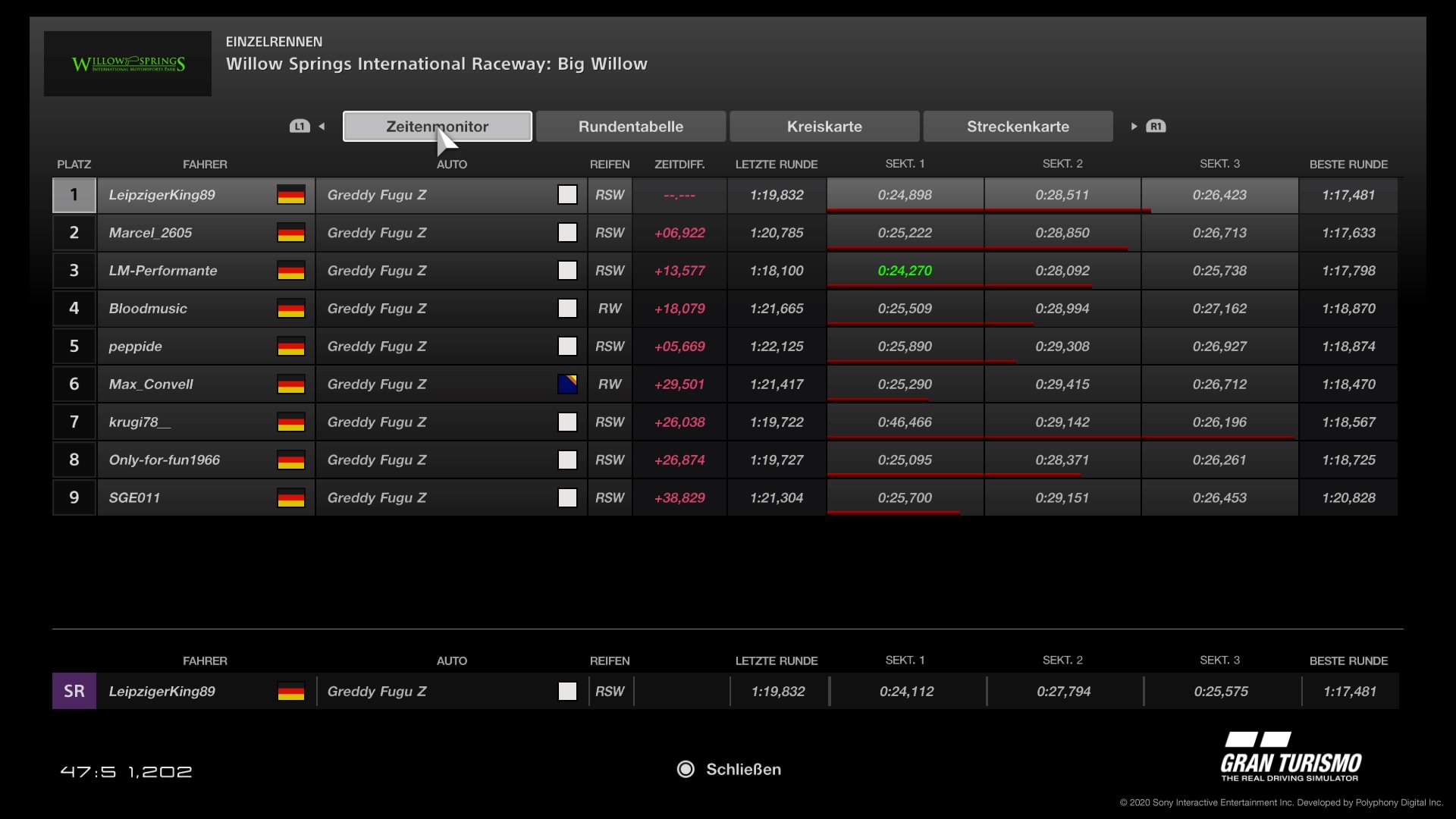Click the German flag next to LeipzigerKing89 in row 1

click(x=290, y=195)
